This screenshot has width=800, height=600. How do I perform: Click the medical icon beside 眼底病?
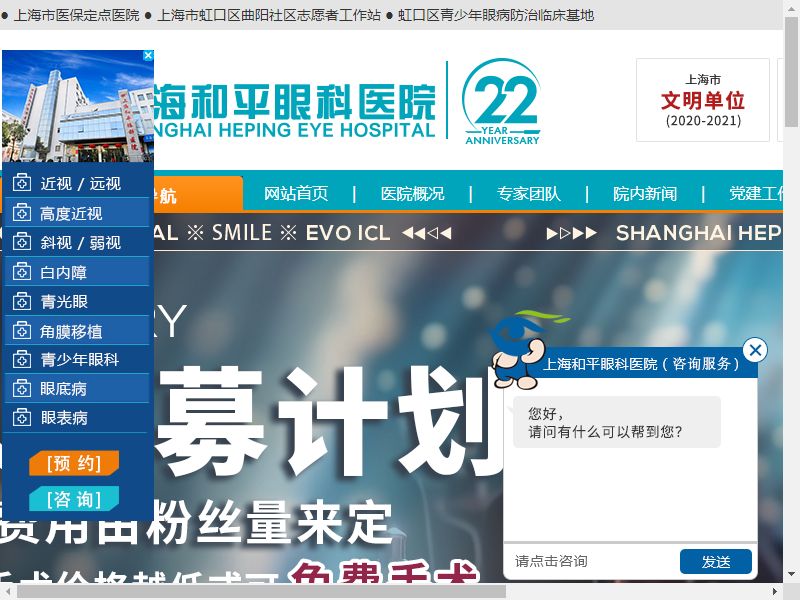click(x=21, y=388)
